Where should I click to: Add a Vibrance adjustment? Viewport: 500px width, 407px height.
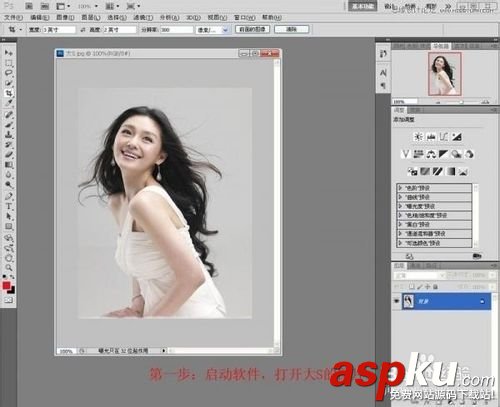(x=405, y=154)
